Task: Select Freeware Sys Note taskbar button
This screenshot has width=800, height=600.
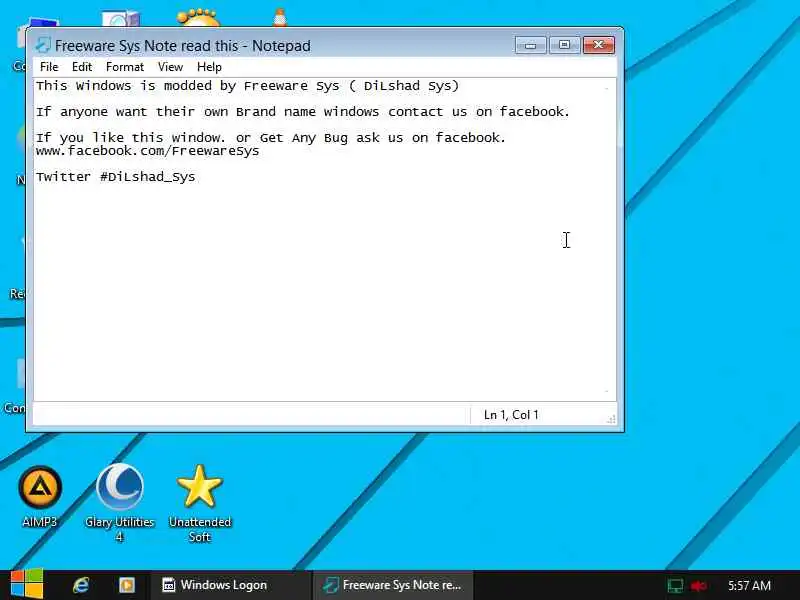Action: click(x=393, y=585)
